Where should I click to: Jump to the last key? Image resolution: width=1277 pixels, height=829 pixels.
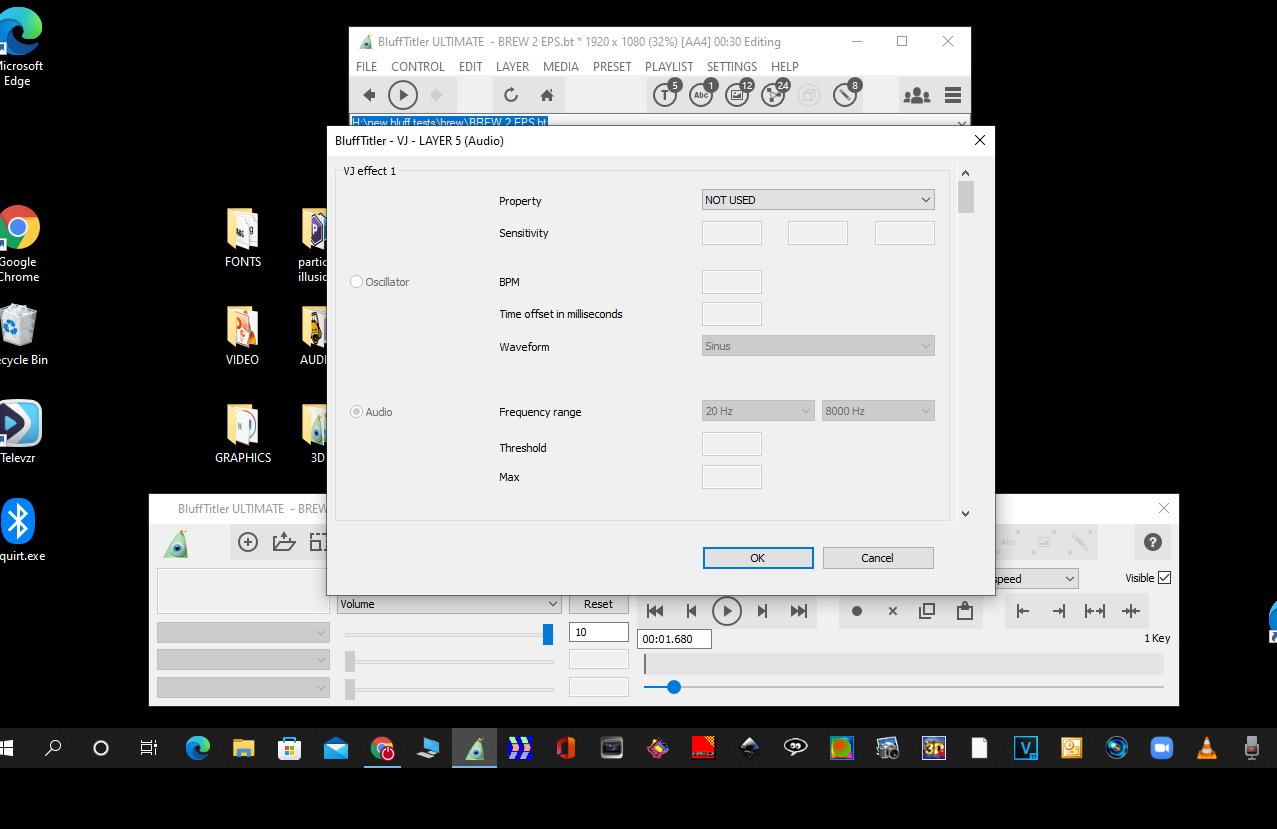pos(799,611)
